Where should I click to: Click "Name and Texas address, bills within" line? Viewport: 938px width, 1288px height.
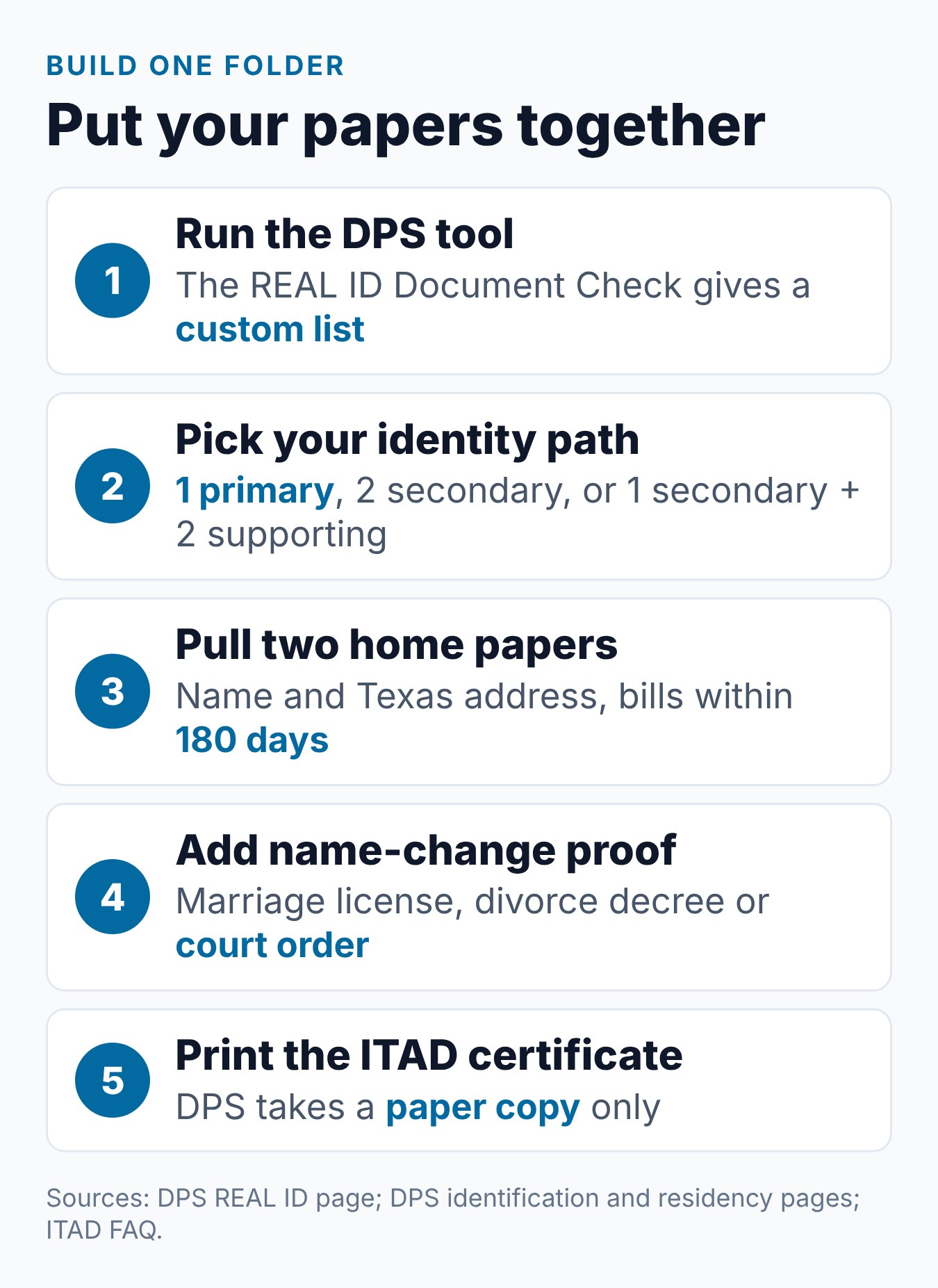point(484,696)
